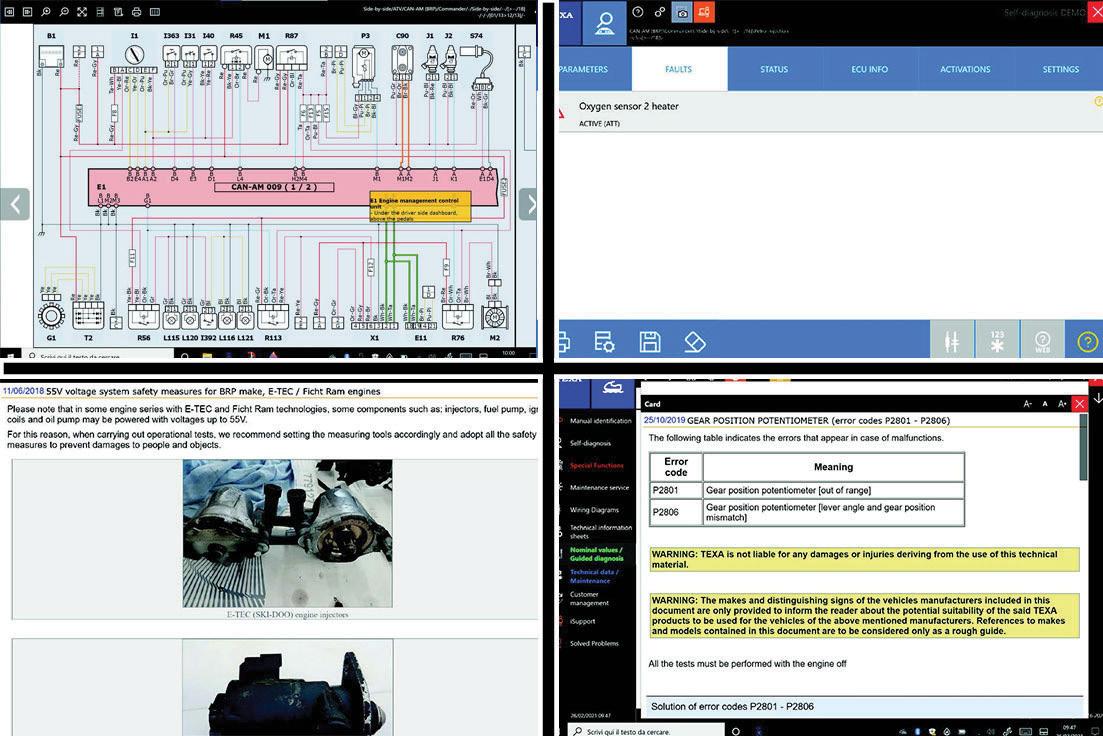Zoom in on the wiring diagram
Image resolution: width=1103 pixels, height=736 pixels.
point(46,11)
